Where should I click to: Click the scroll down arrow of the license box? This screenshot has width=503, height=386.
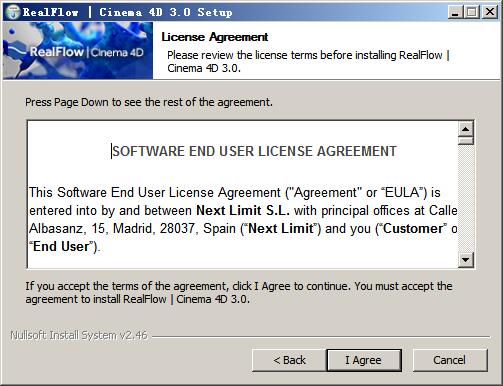pyautogui.click(x=466, y=259)
